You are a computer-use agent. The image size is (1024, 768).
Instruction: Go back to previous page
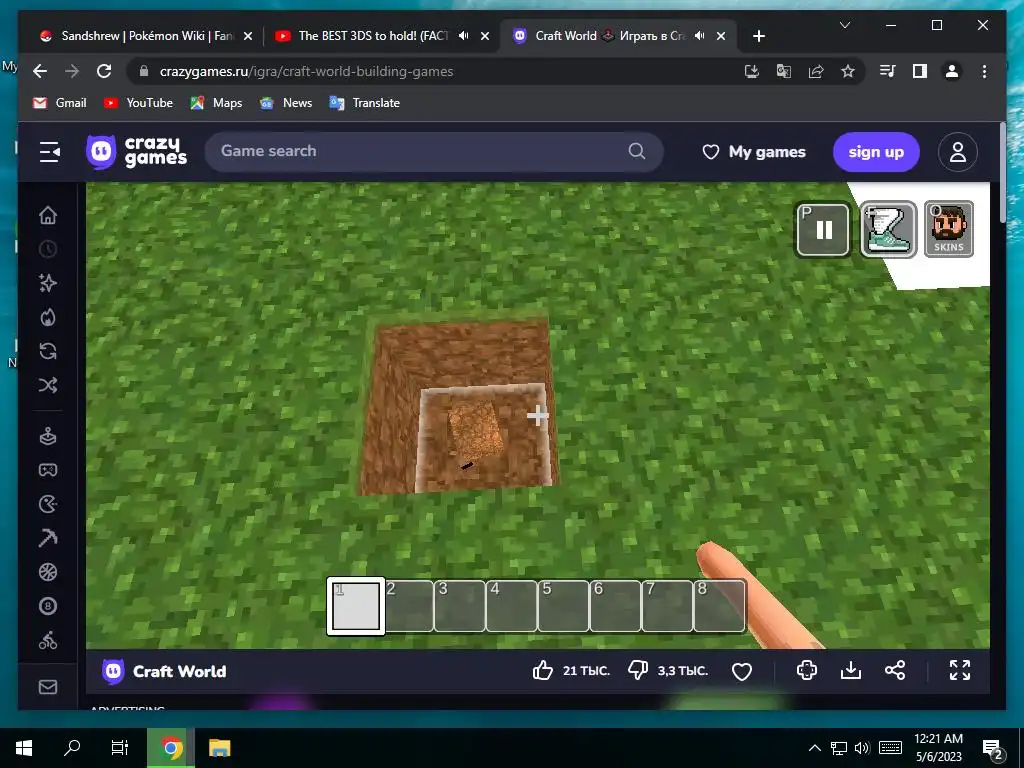click(40, 71)
